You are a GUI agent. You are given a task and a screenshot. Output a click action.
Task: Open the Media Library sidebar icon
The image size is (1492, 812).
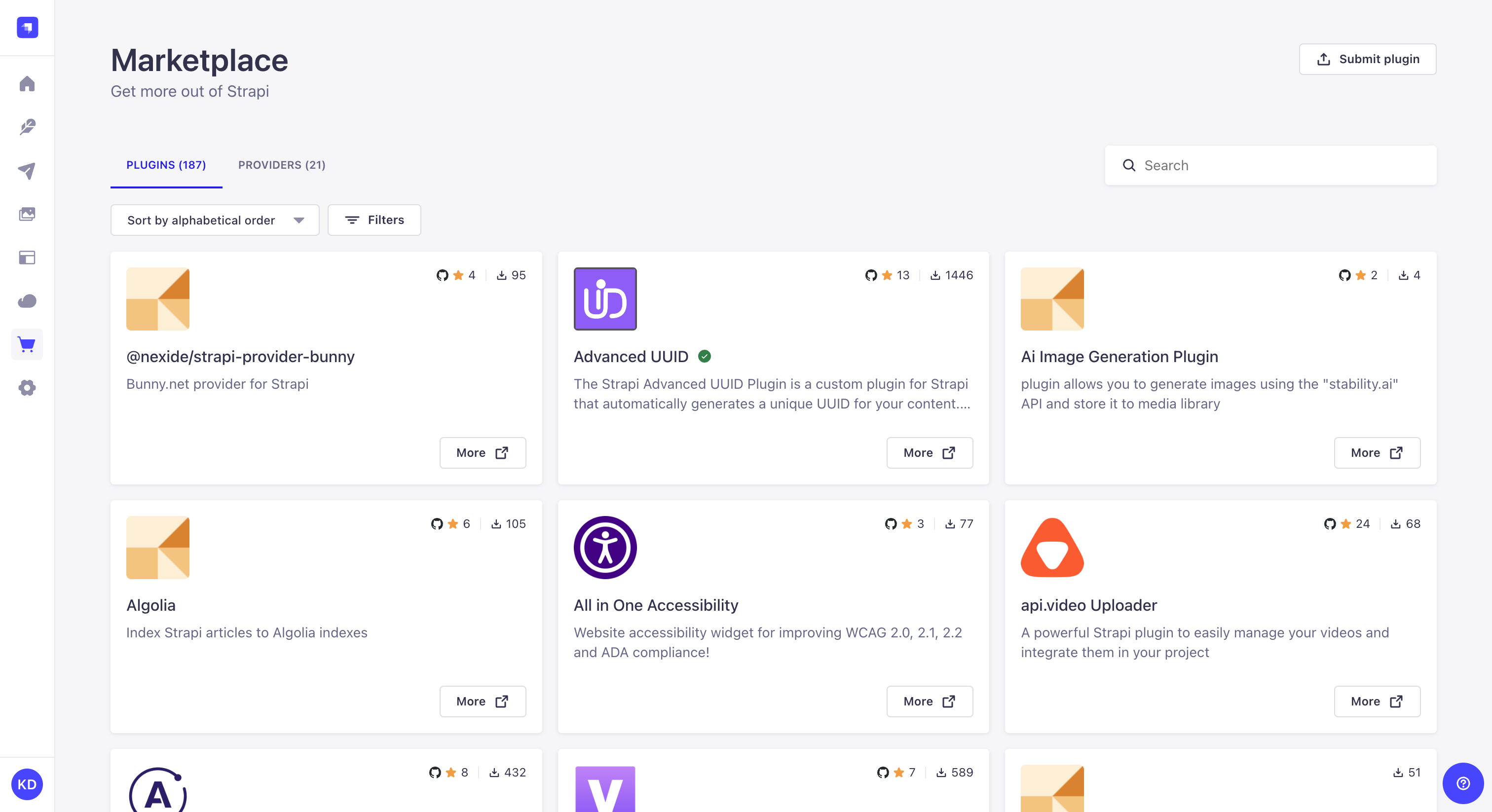click(27, 214)
